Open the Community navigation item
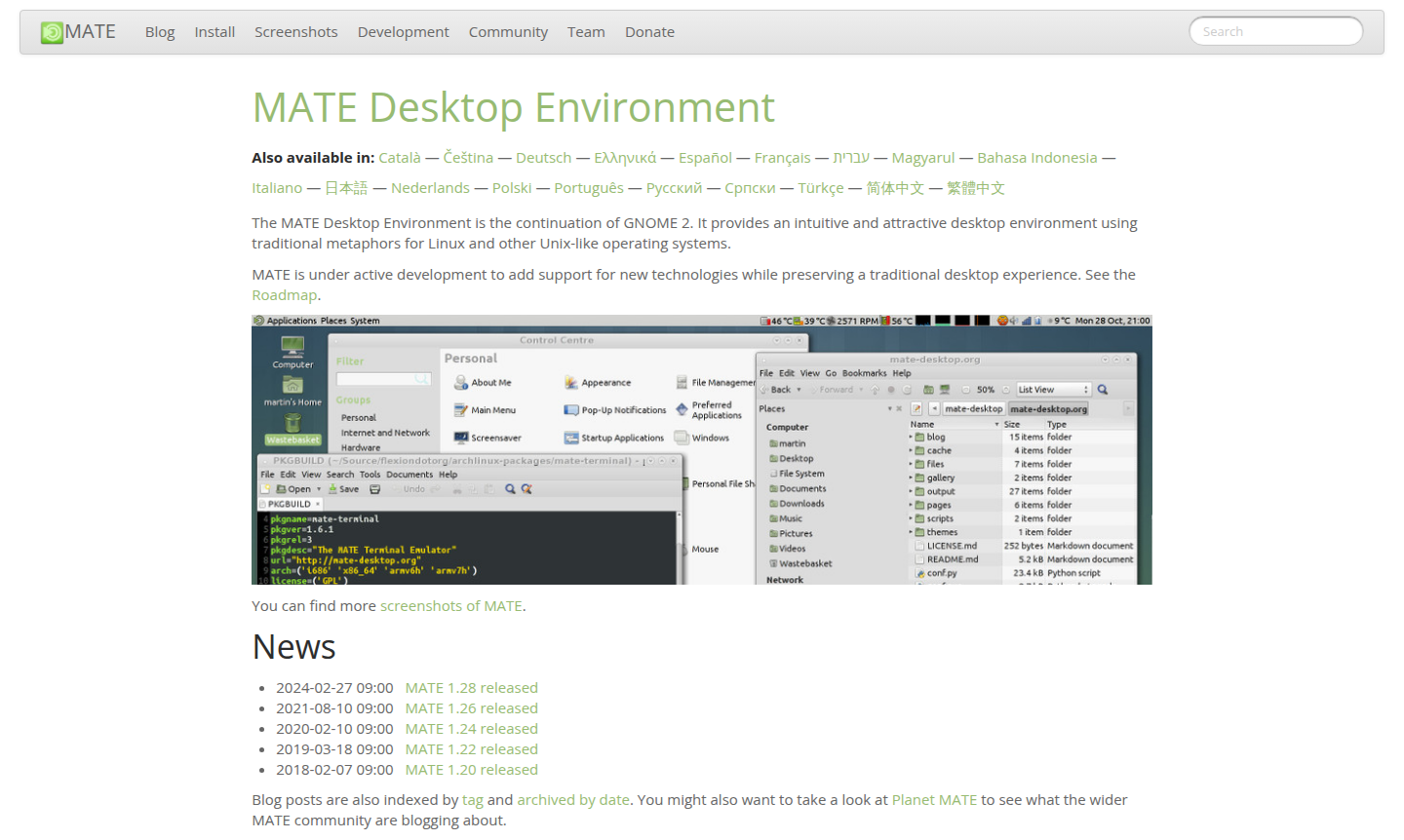The image size is (1404, 840). pyautogui.click(x=508, y=32)
